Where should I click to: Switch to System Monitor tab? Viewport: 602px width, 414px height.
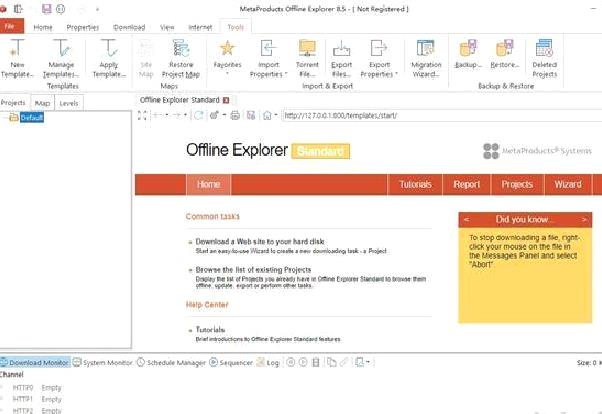[x=103, y=362]
